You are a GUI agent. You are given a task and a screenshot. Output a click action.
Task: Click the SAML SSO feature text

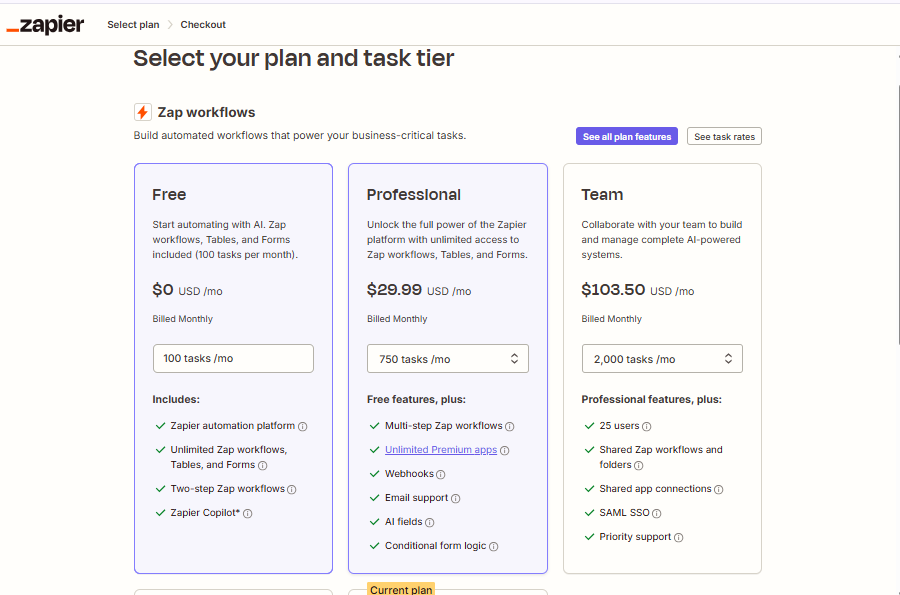(x=624, y=513)
